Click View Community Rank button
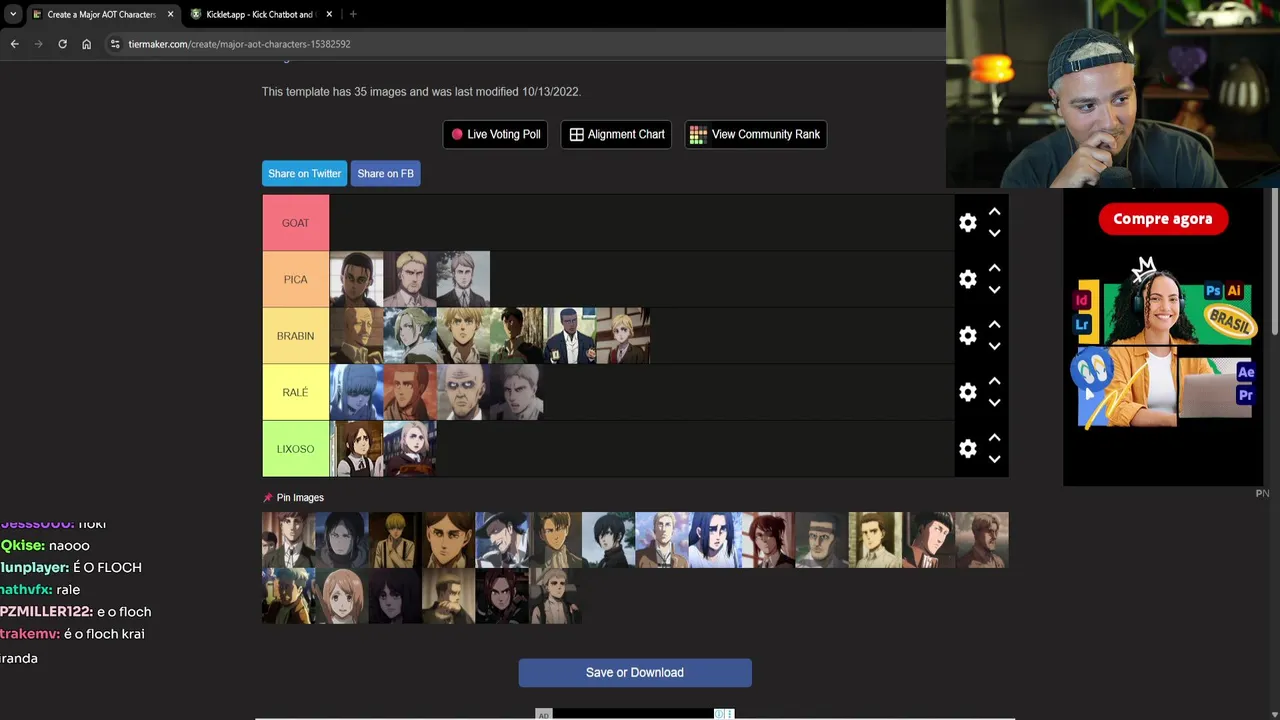This screenshot has width=1280, height=720. 755,134
